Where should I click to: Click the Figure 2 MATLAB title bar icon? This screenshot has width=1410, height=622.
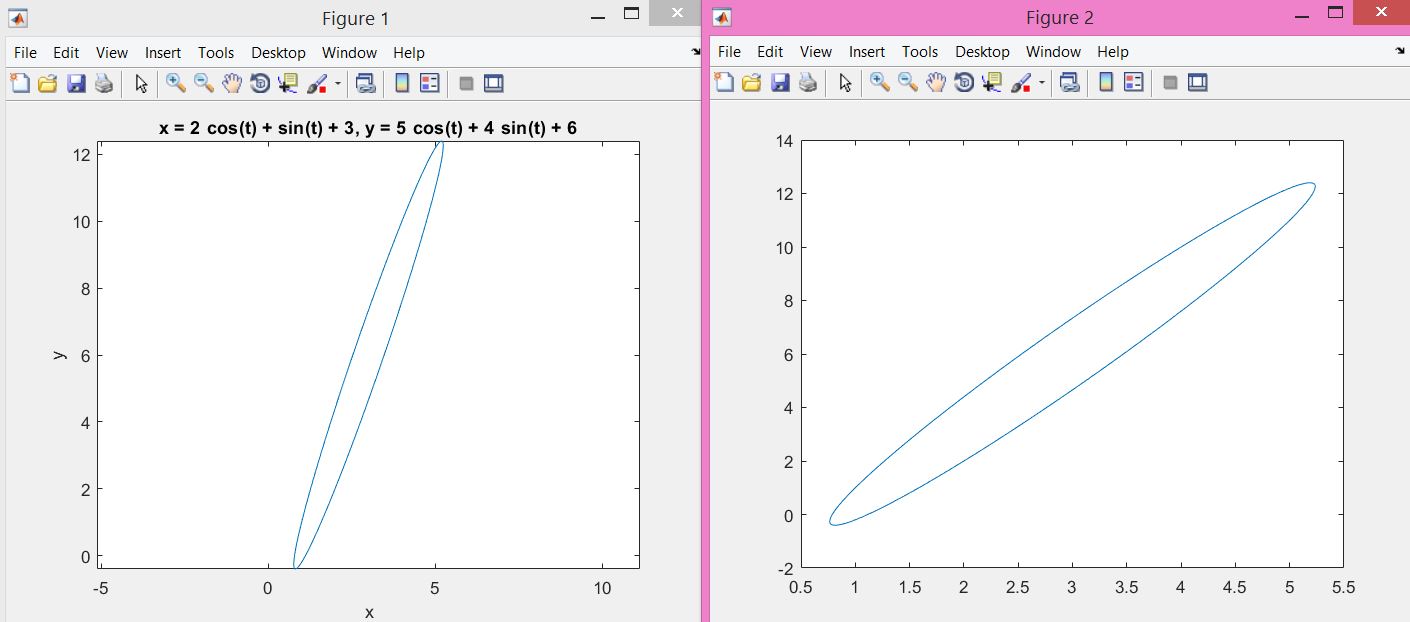[722, 18]
